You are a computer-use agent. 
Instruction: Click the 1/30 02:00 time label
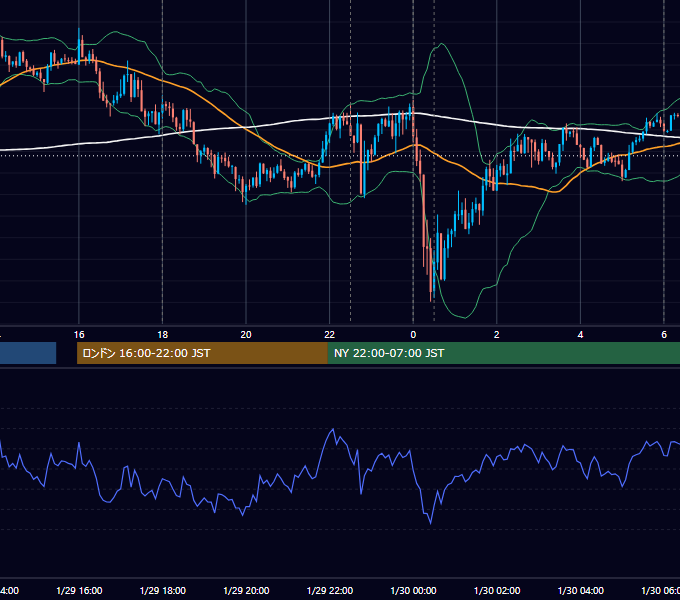497,590
